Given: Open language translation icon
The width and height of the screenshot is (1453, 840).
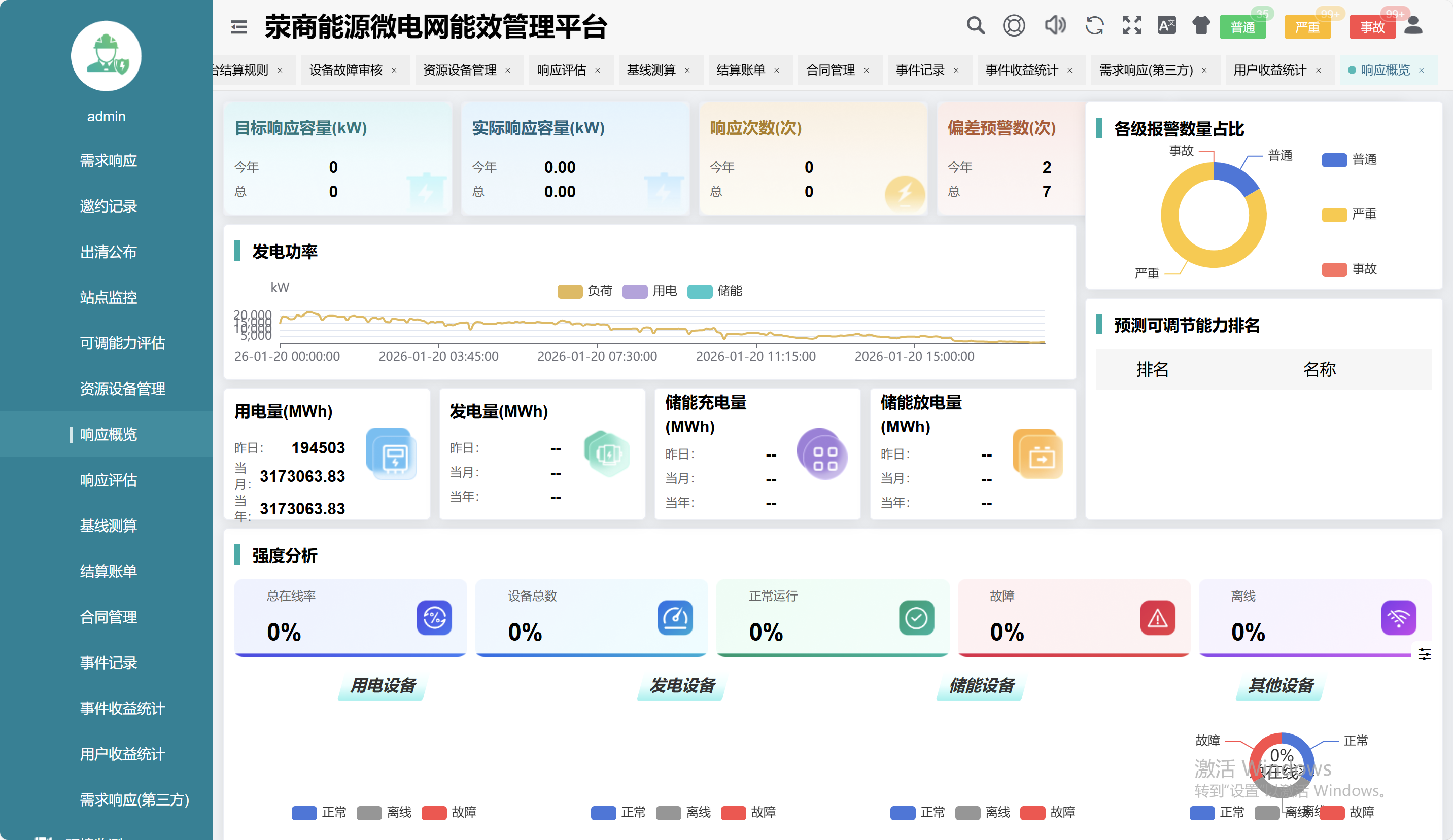Looking at the screenshot, I should point(1166,26).
